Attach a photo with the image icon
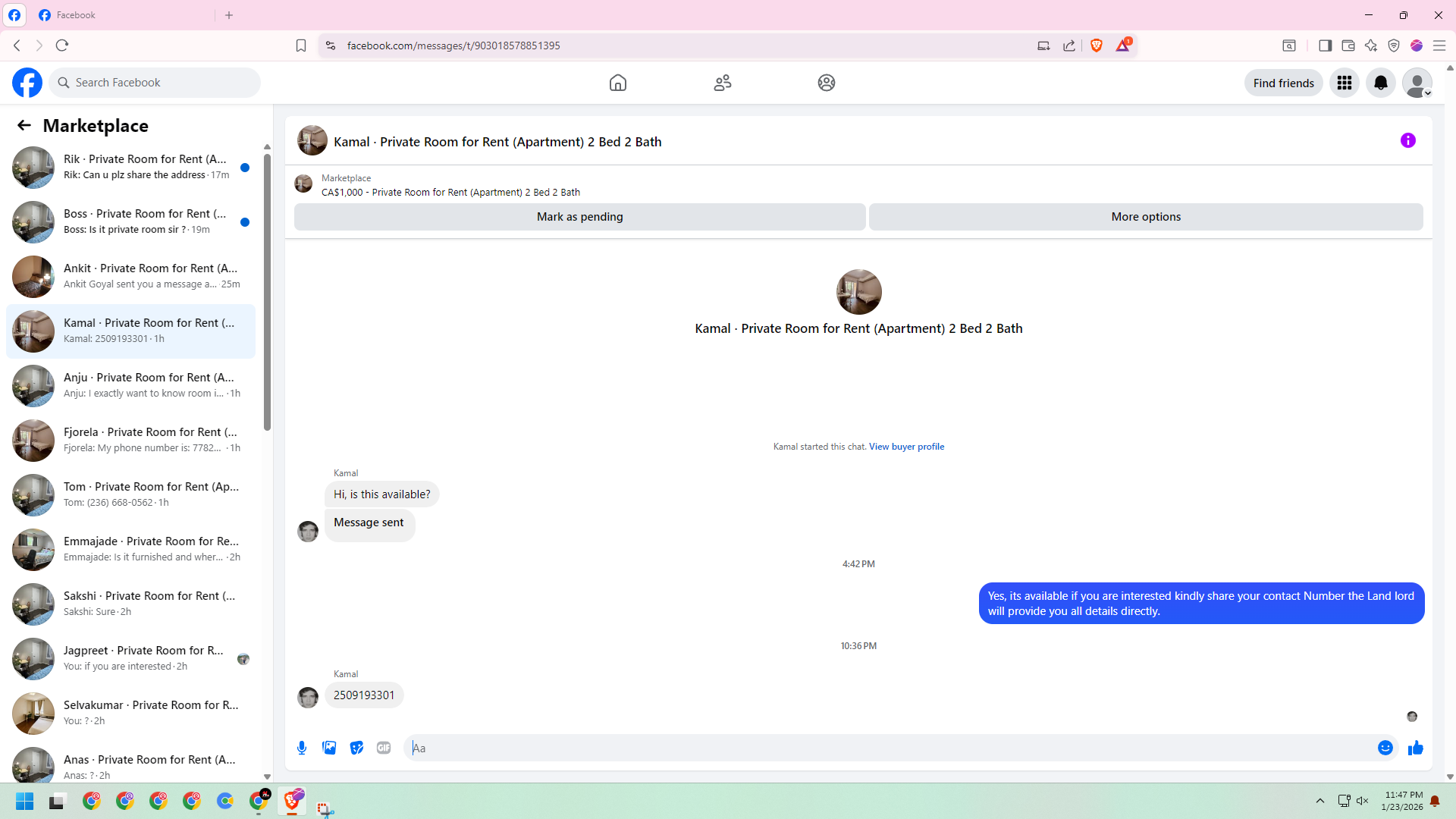The height and width of the screenshot is (819, 1456). 329,748
